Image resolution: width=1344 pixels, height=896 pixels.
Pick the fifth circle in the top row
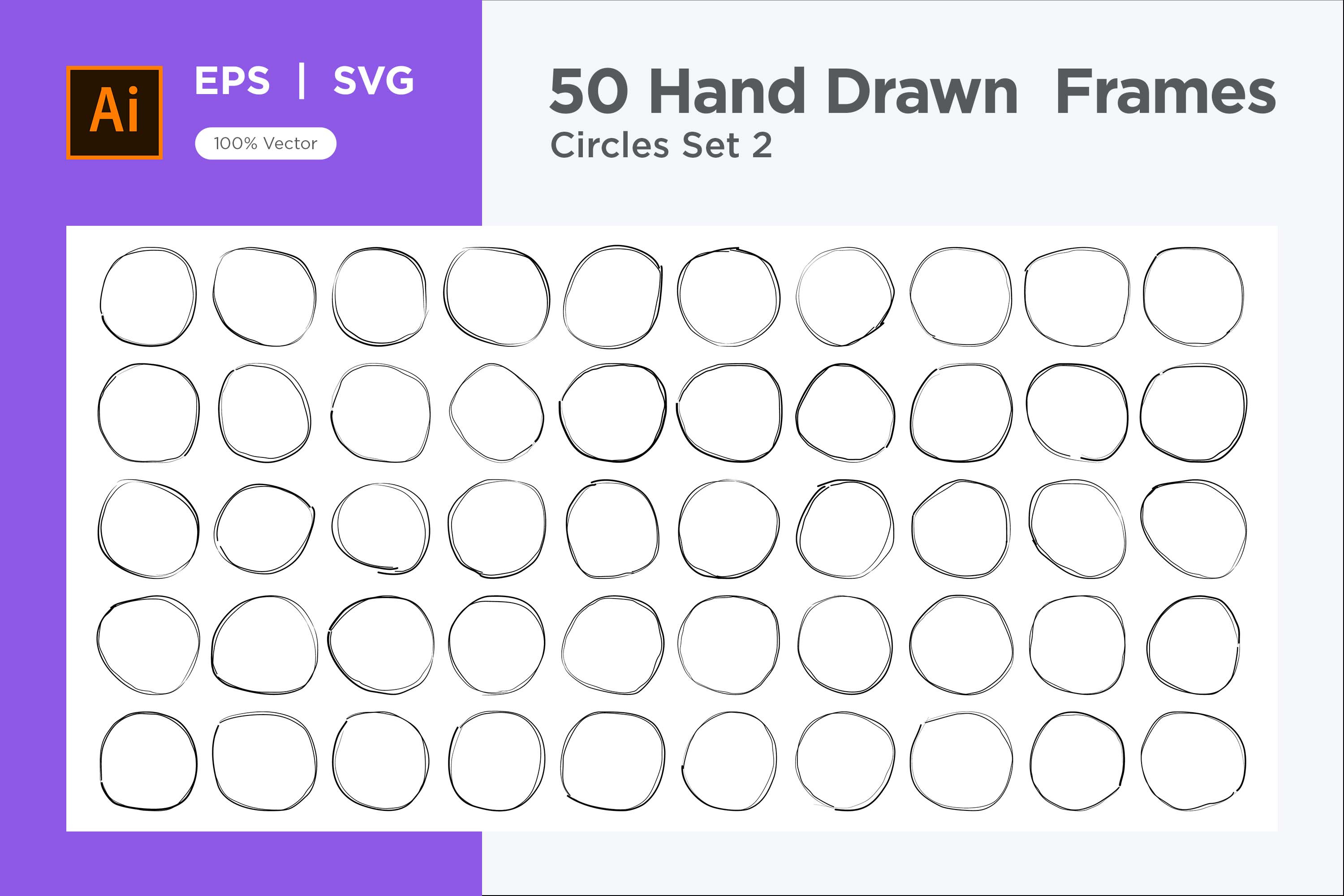coord(612,297)
